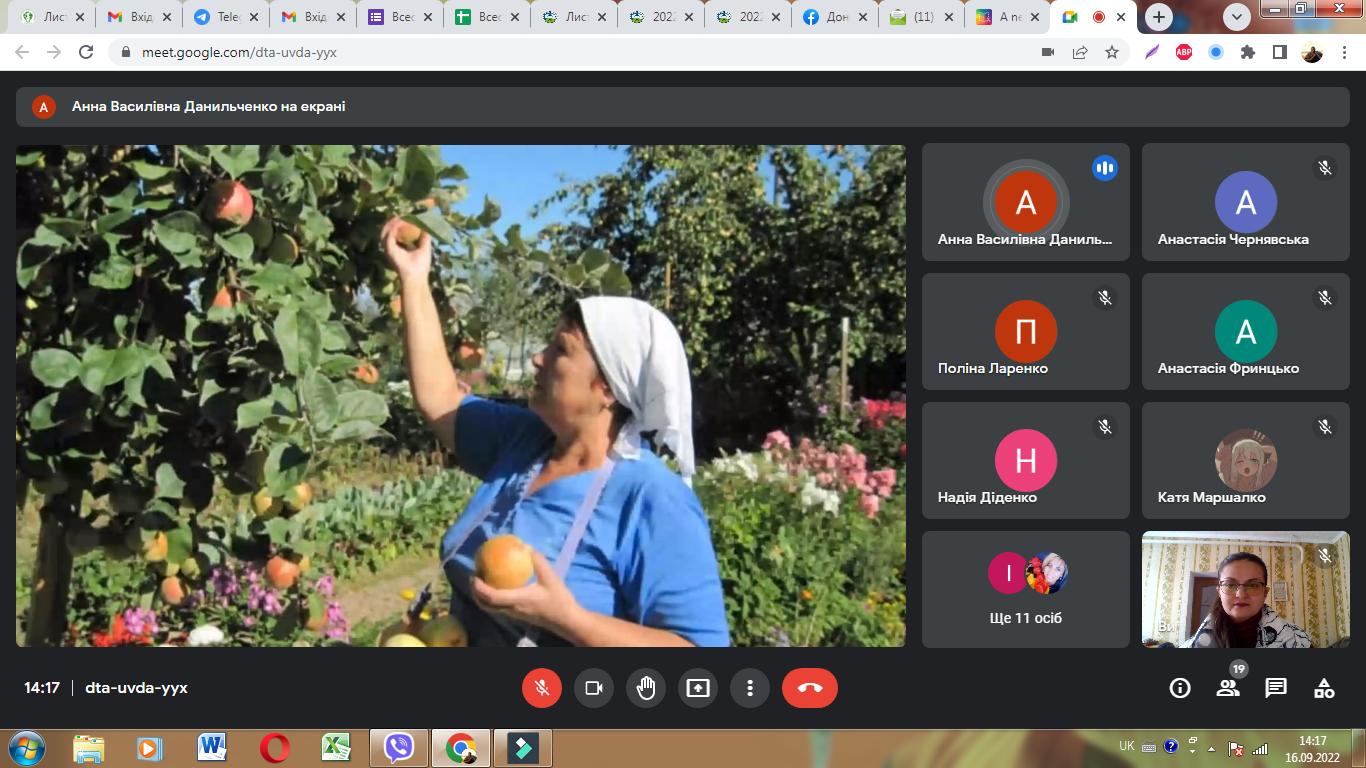Toggle the microphone mute button
The height and width of the screenshot is (768, 1366).
(542, 688)
